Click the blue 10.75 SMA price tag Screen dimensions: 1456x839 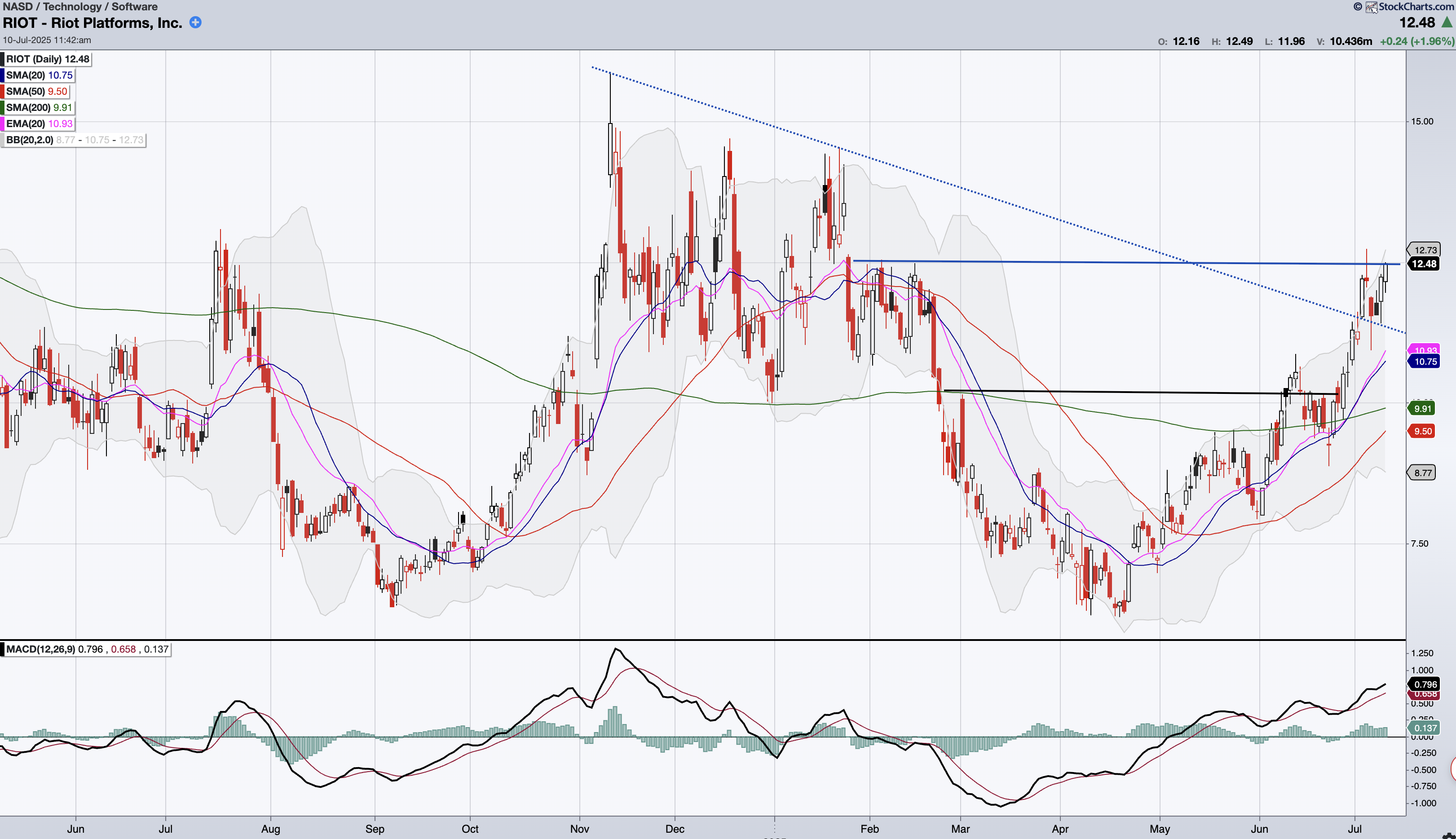tap(1424, 361)
